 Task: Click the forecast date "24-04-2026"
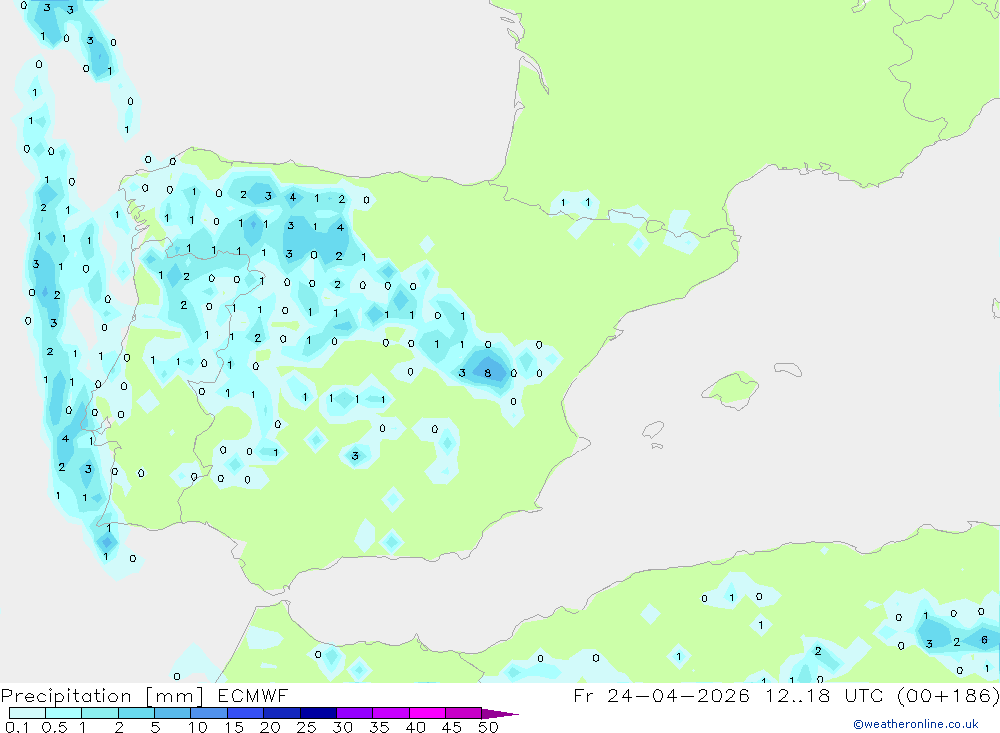click(x=678, y=695)
